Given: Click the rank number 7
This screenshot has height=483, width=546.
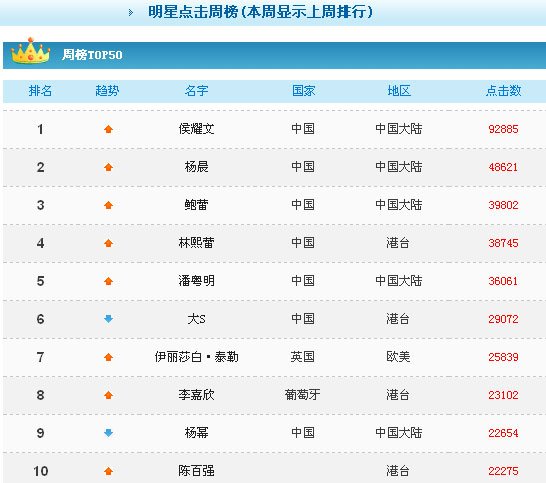Looking at the screenshot, I should (40, 357).
